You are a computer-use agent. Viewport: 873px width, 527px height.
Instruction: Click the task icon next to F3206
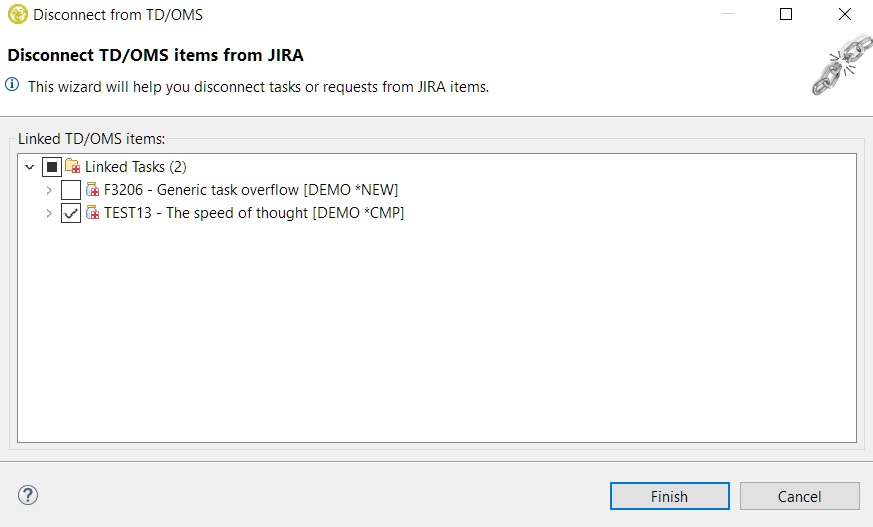93,190
